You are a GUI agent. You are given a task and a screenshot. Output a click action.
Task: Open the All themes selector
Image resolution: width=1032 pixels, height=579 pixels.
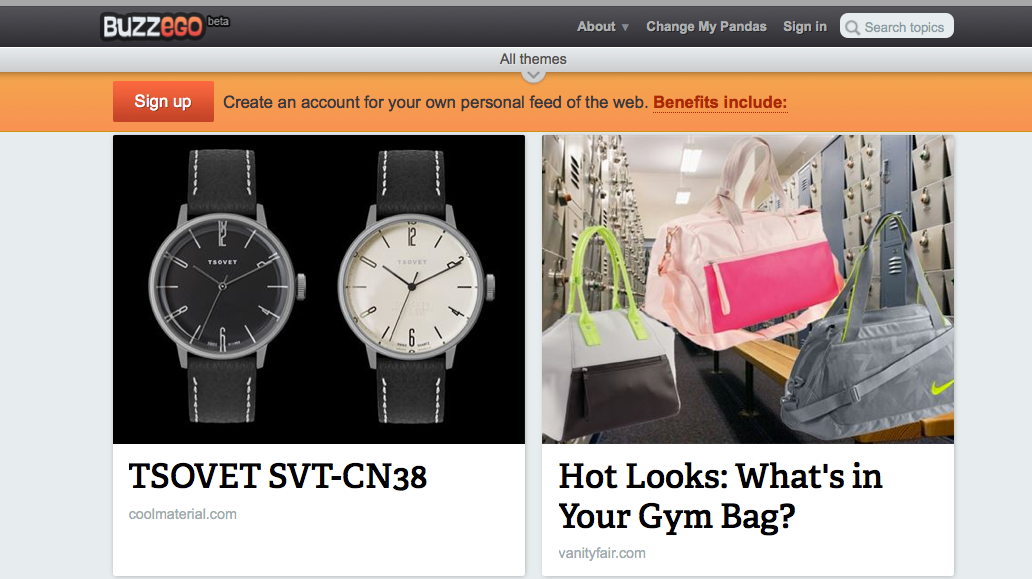click(533, 59)
